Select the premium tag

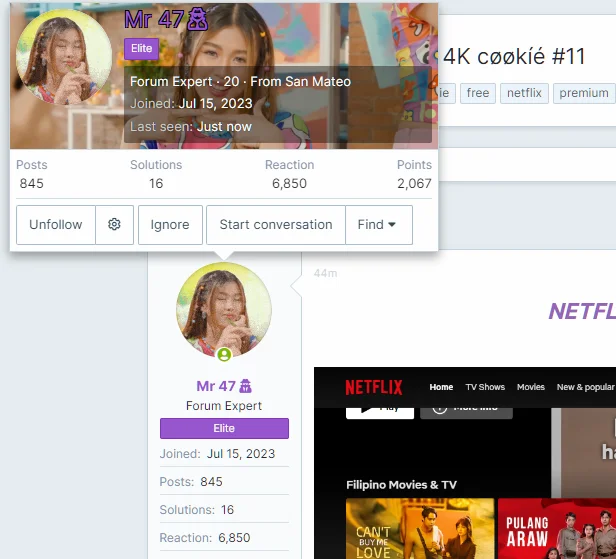coord(584,93)
